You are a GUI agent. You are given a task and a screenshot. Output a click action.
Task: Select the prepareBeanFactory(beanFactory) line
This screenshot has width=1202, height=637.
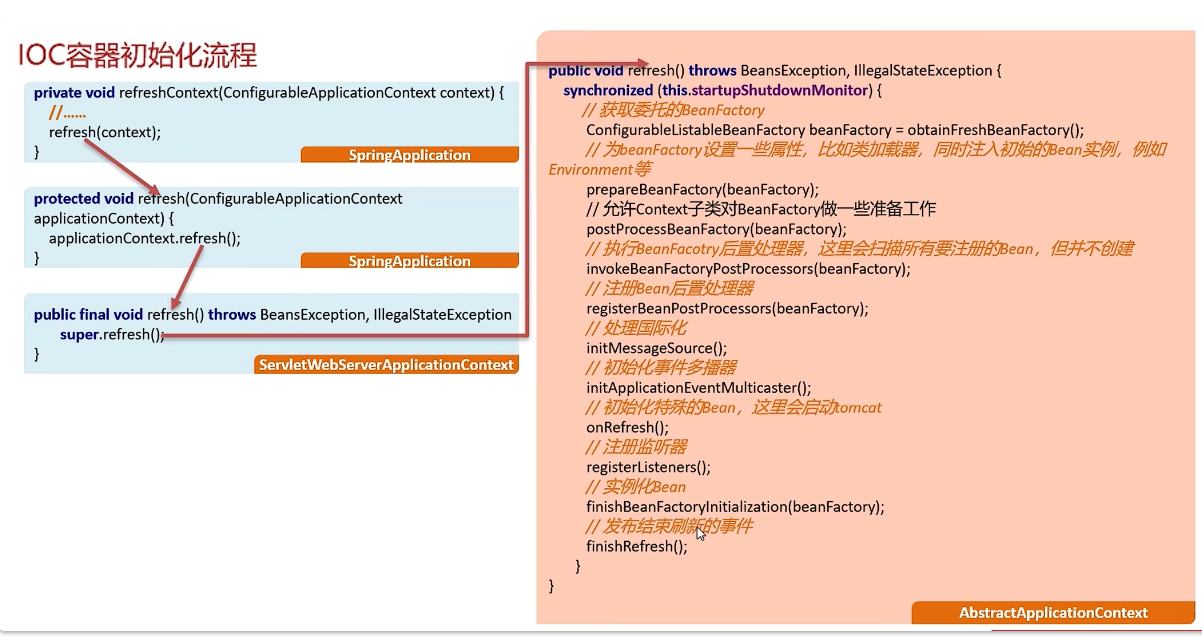(702, 189)
